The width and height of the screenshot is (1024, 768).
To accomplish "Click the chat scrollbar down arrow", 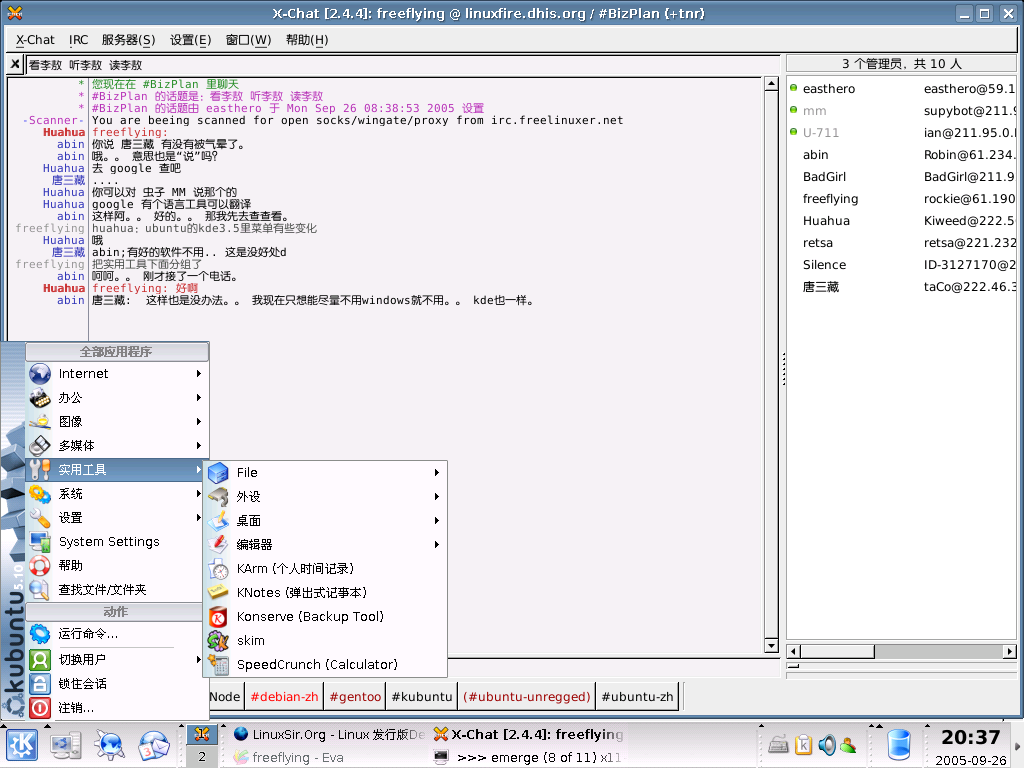I will pyautogui.click(x=771, y=646).
